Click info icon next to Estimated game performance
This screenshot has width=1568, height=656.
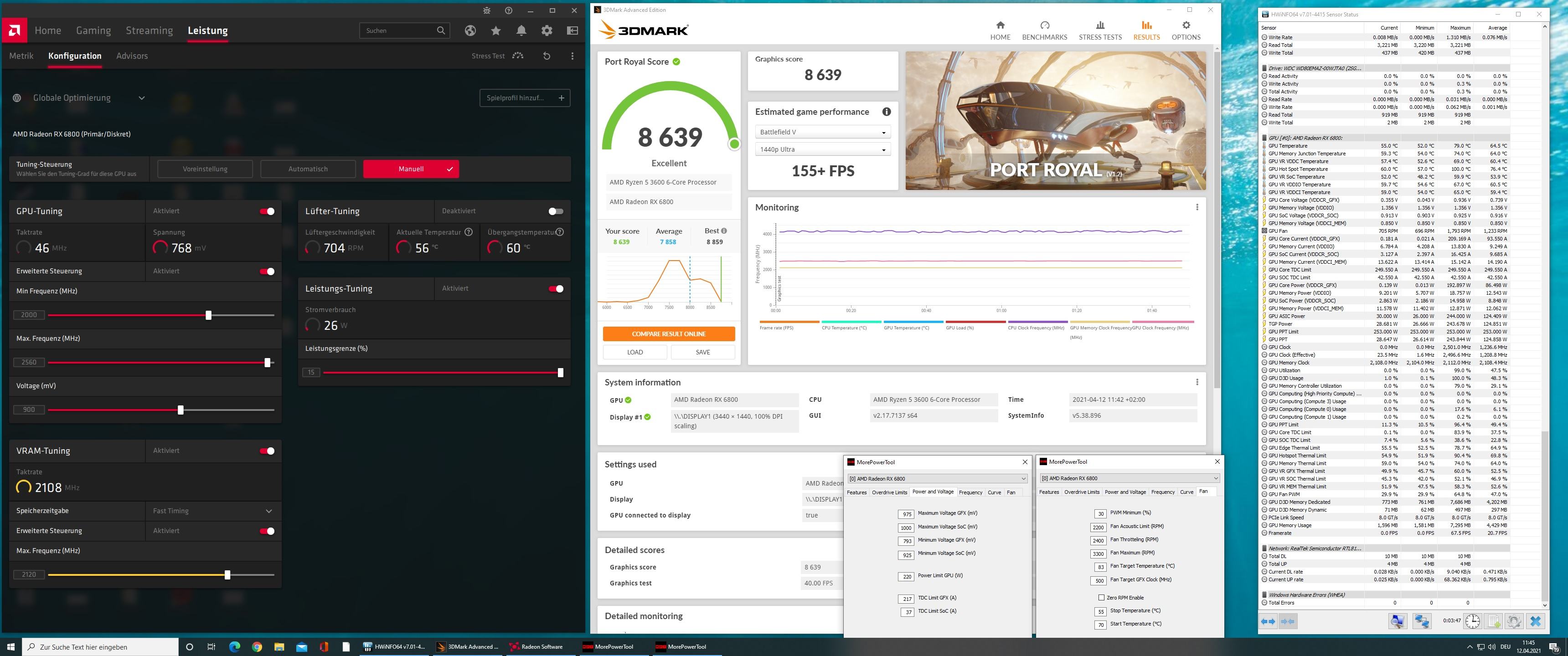click(x=886, y=111)
